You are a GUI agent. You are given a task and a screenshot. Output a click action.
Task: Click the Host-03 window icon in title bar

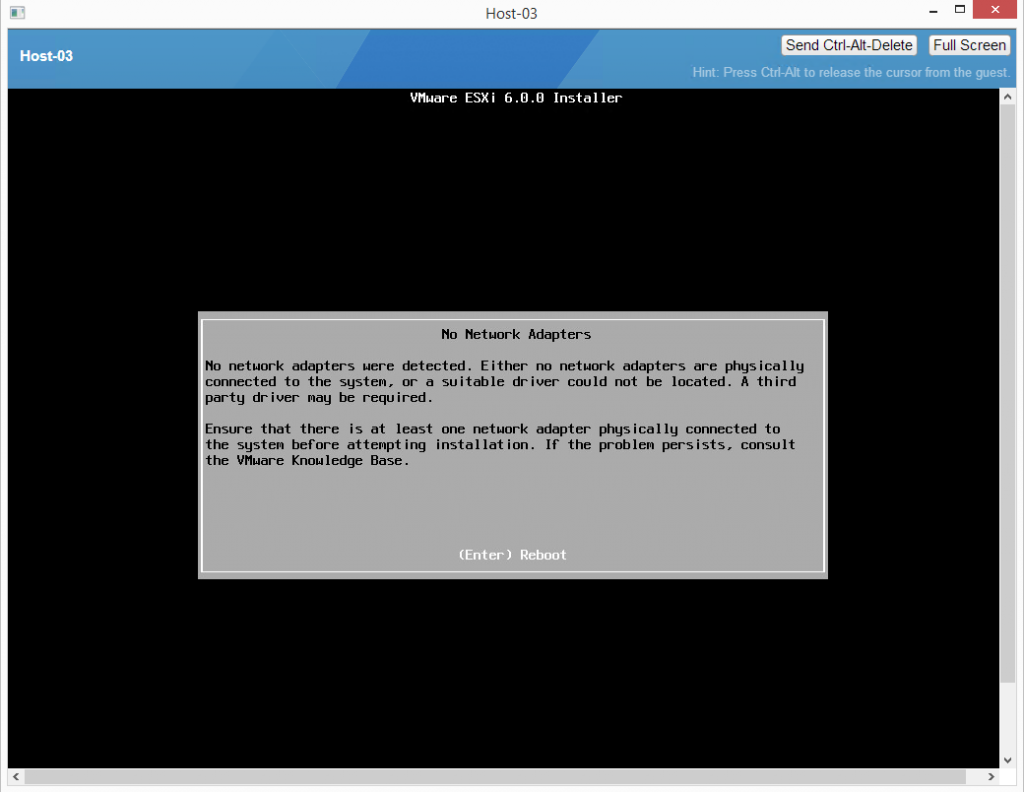point(18,12)
